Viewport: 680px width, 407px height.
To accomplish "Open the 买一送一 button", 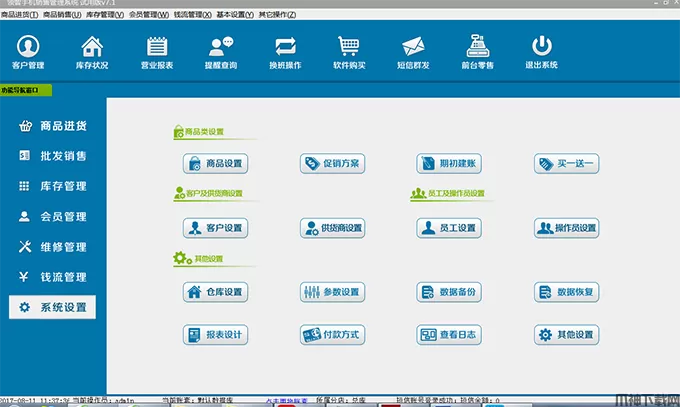I will tap(567, 164).
